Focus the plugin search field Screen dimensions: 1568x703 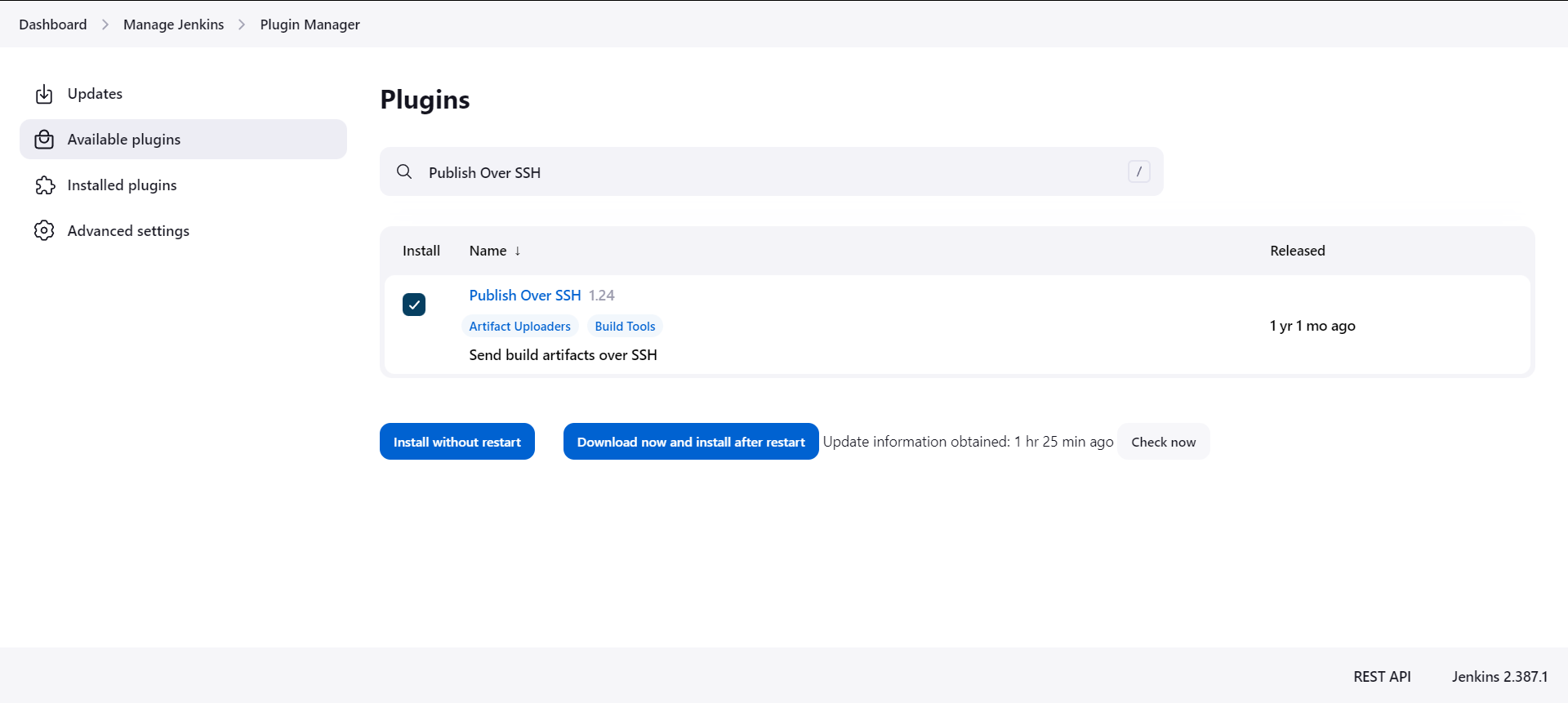[x=772, y=171]
